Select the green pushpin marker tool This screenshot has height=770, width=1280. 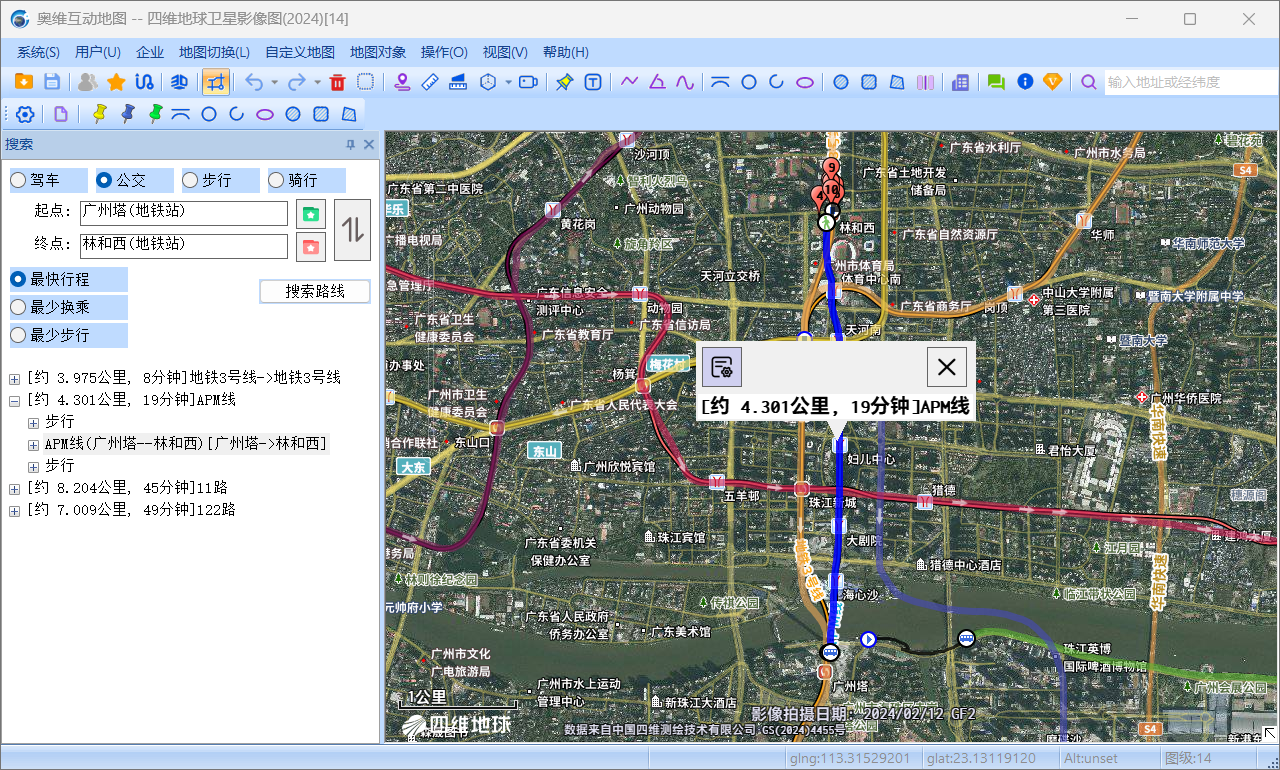click(155, 114)
